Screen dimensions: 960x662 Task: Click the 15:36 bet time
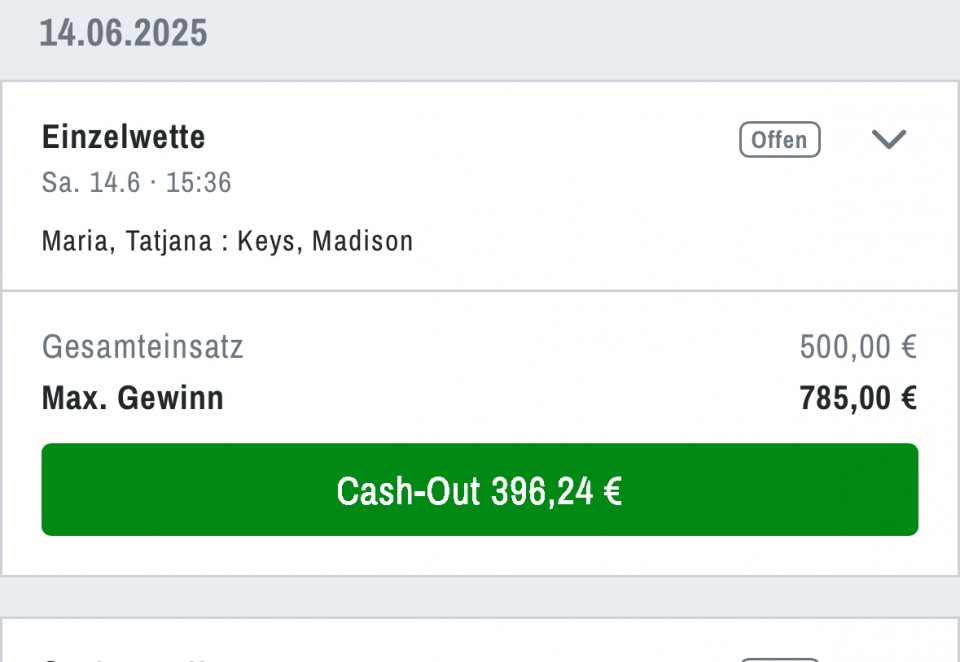click(198, 182)
